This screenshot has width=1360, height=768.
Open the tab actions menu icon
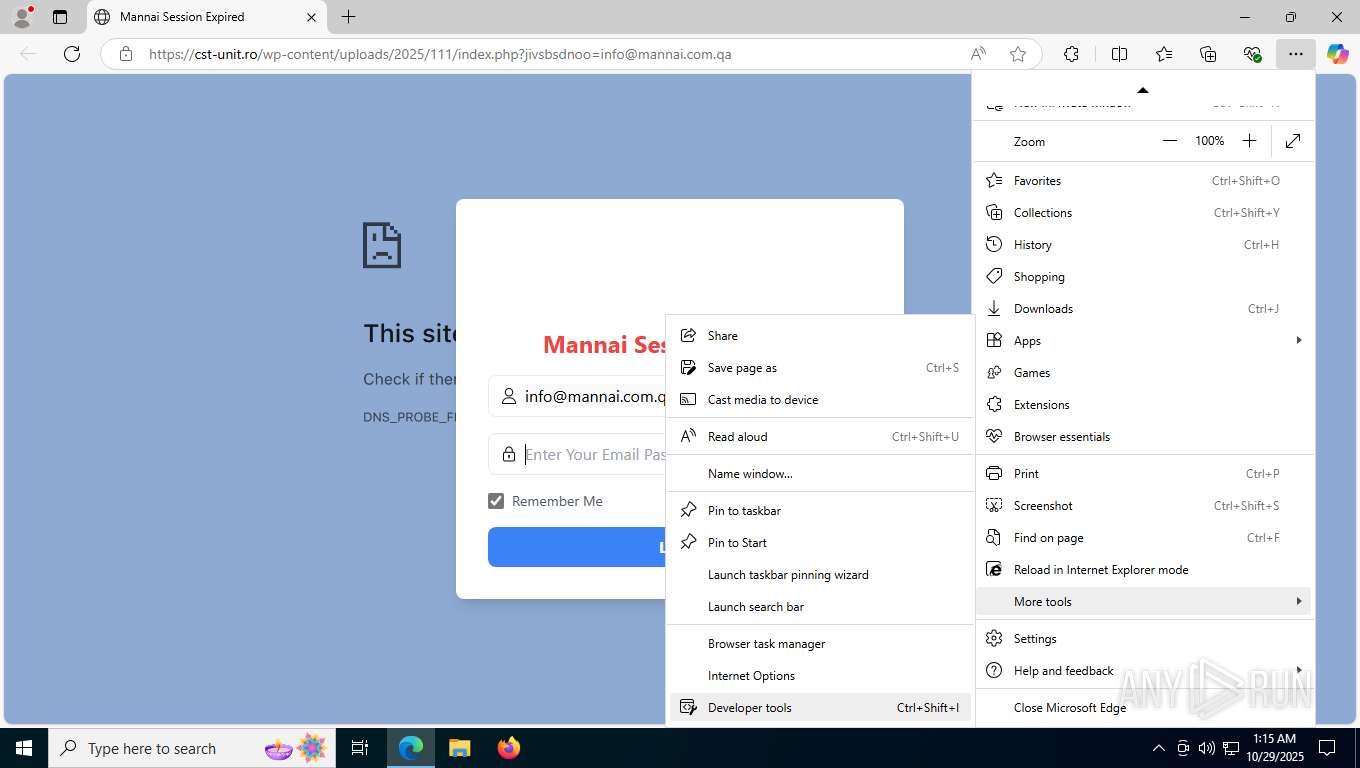pyautogui.click(x=60, y=17)
